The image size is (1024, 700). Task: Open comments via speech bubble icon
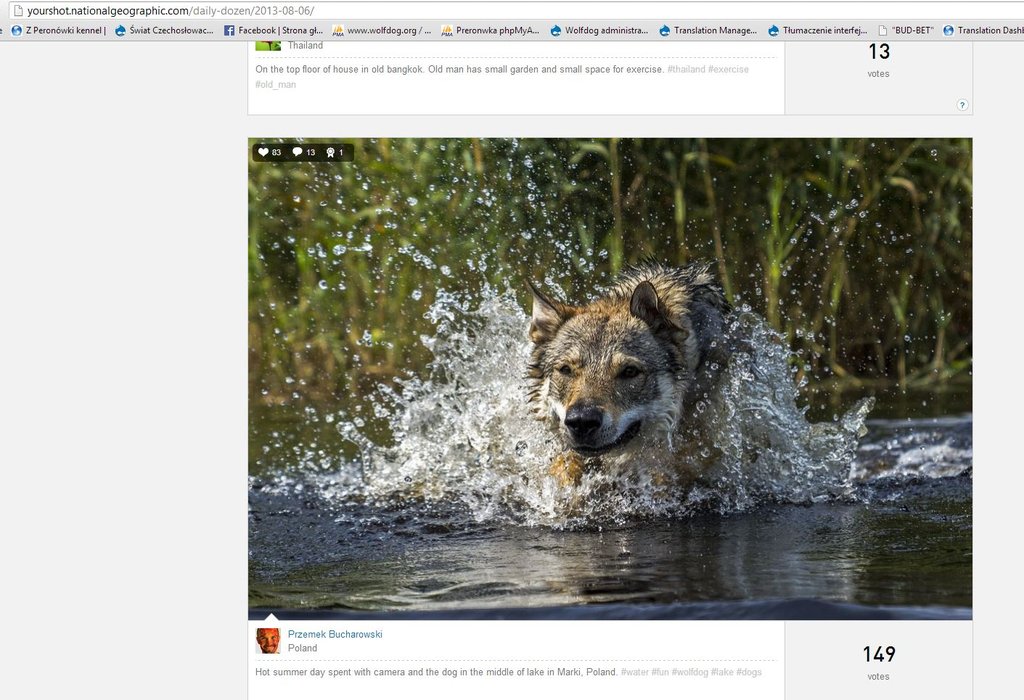tap(297, 152)
